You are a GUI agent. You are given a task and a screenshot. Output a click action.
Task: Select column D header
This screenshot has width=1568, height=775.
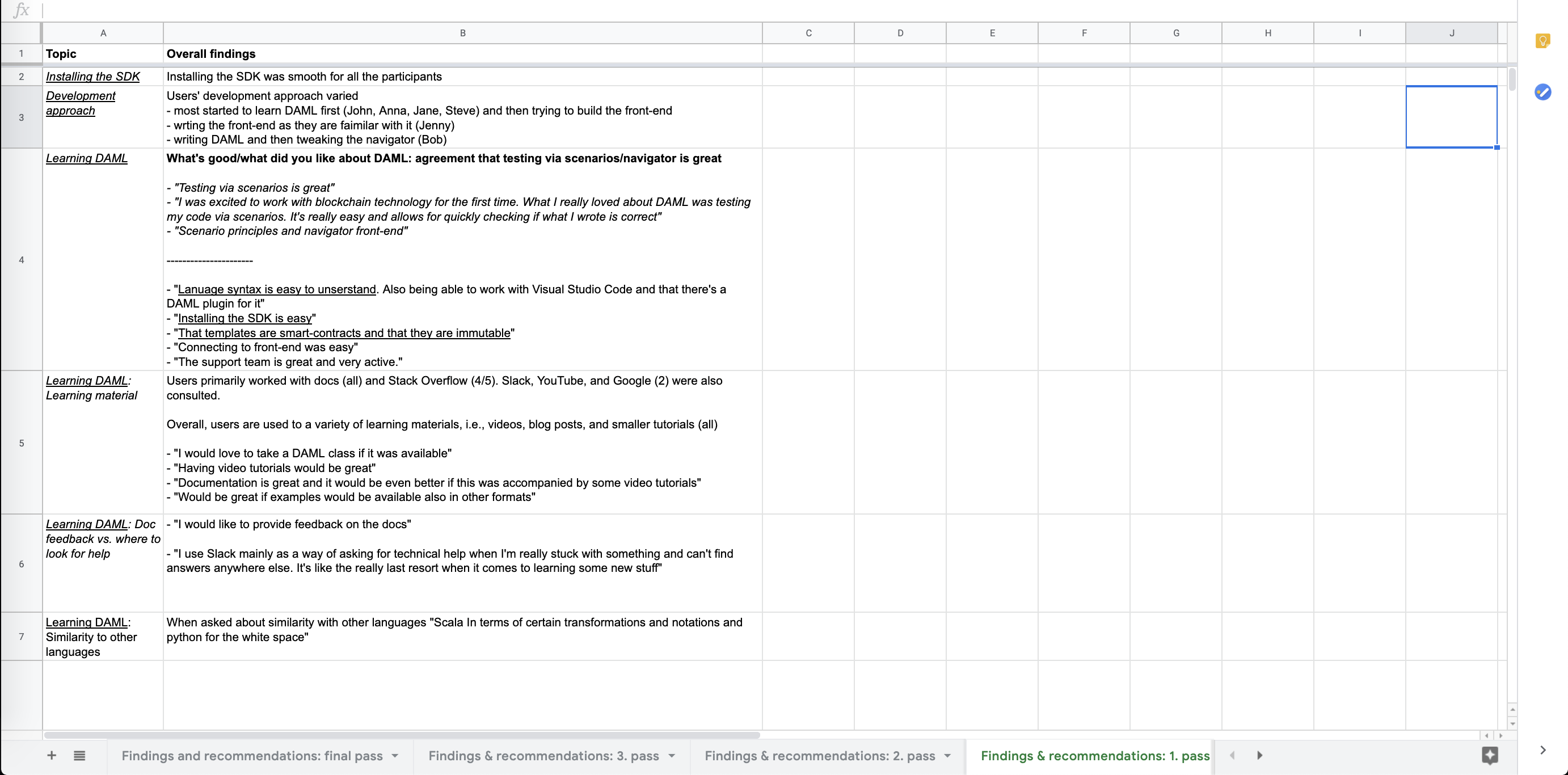[900, 33]
